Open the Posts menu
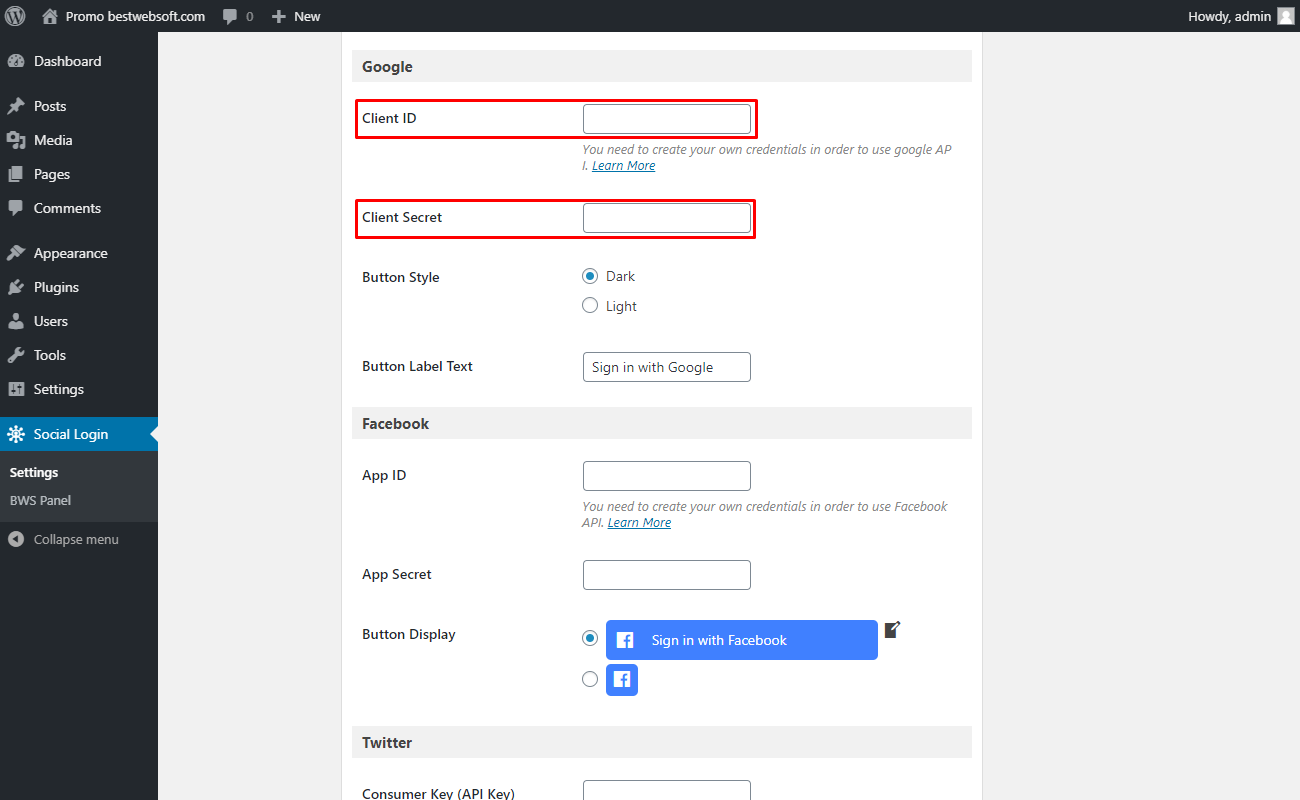Image resolution: width=1300 pixels, height=800 pixels. coord(79,106)
